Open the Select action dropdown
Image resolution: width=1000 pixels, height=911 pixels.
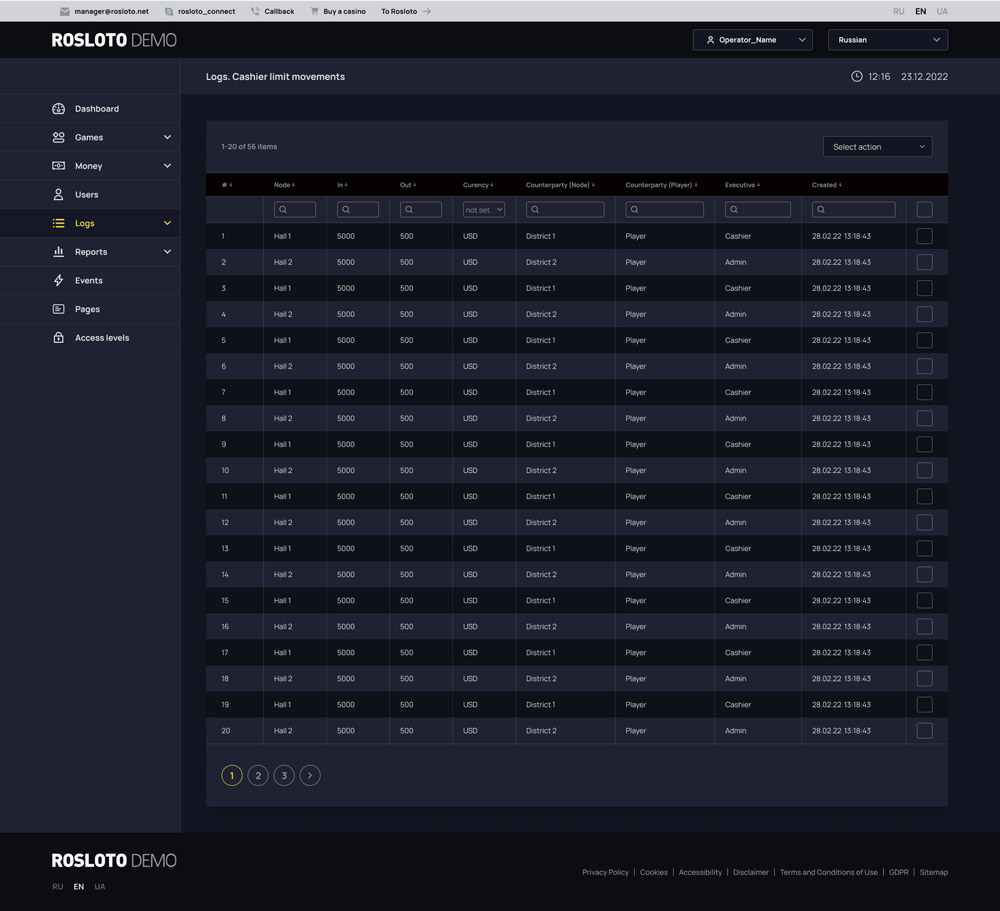point(877,147)
